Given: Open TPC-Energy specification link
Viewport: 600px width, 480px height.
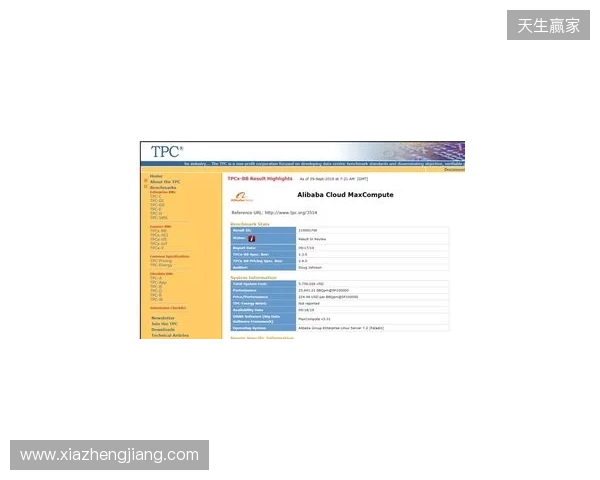Looking at the screenshot, I should coord(161,265).
